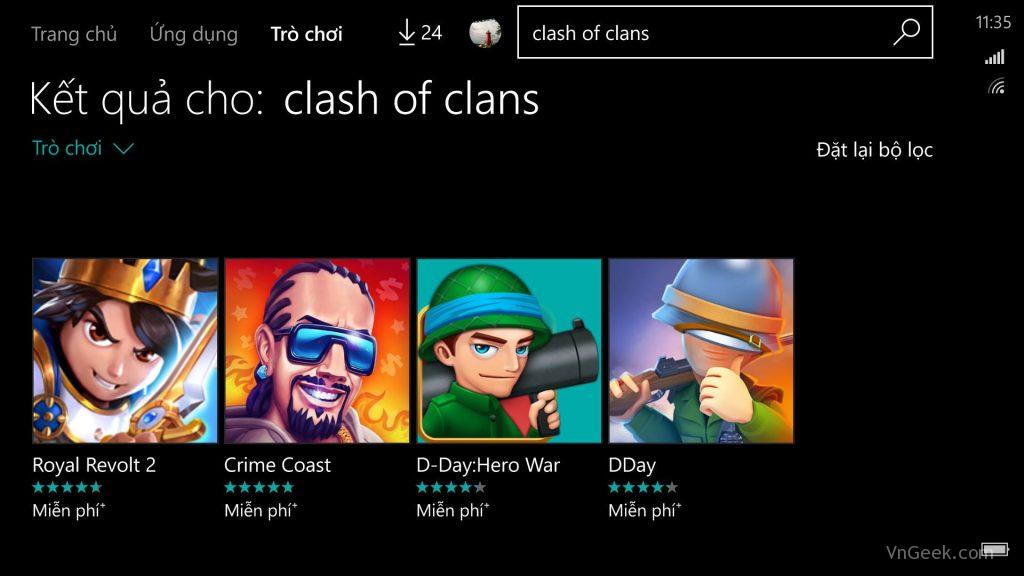This screenshot has height=576, width=1024.
Task: Tap the Wi-Fi status icon
Action: click(x=997, y=86)
